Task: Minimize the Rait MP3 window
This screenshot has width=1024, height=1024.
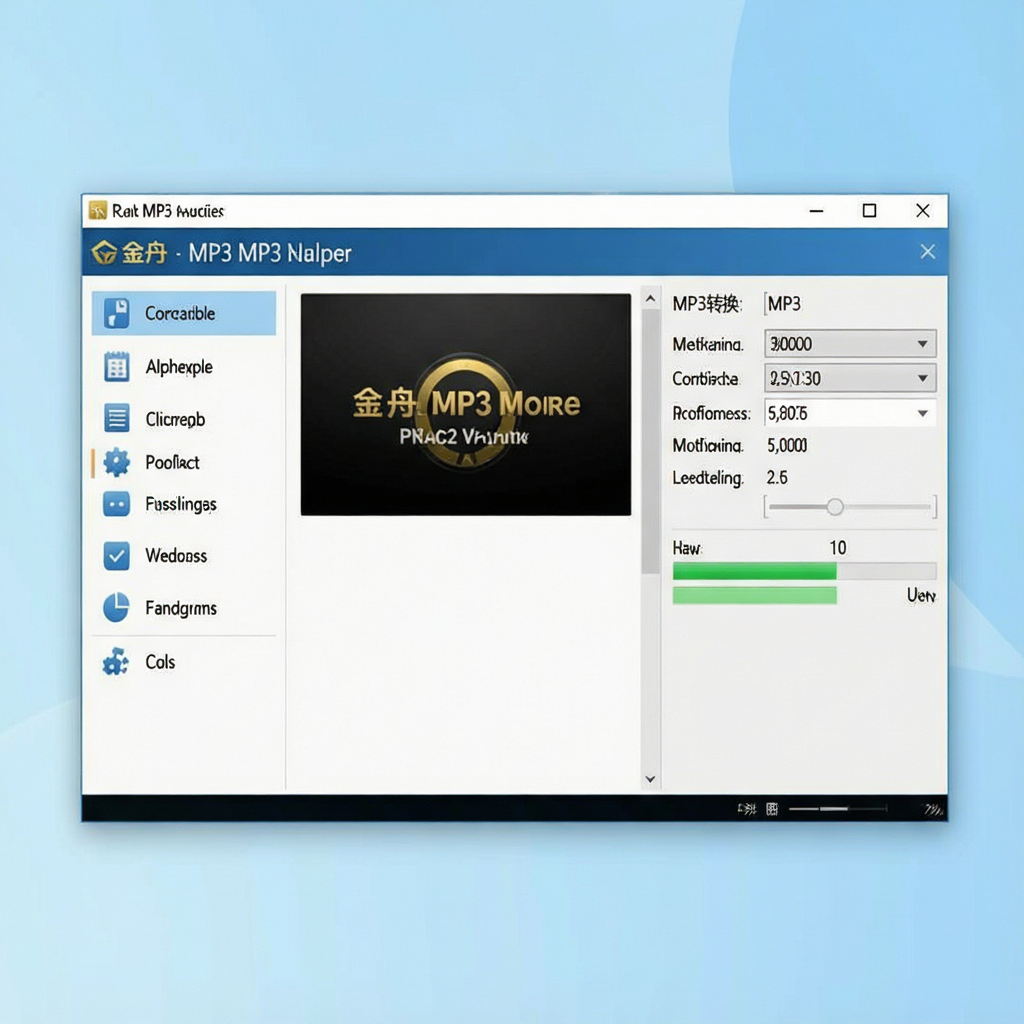Action: click(816, 211)
